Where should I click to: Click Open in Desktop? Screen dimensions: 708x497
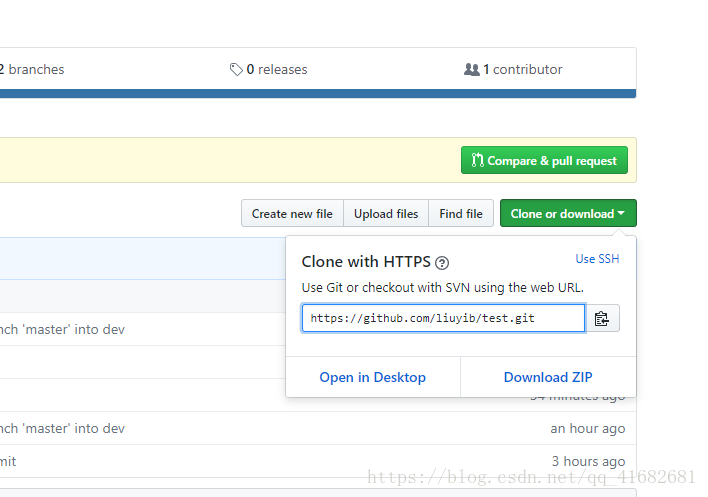373,377
